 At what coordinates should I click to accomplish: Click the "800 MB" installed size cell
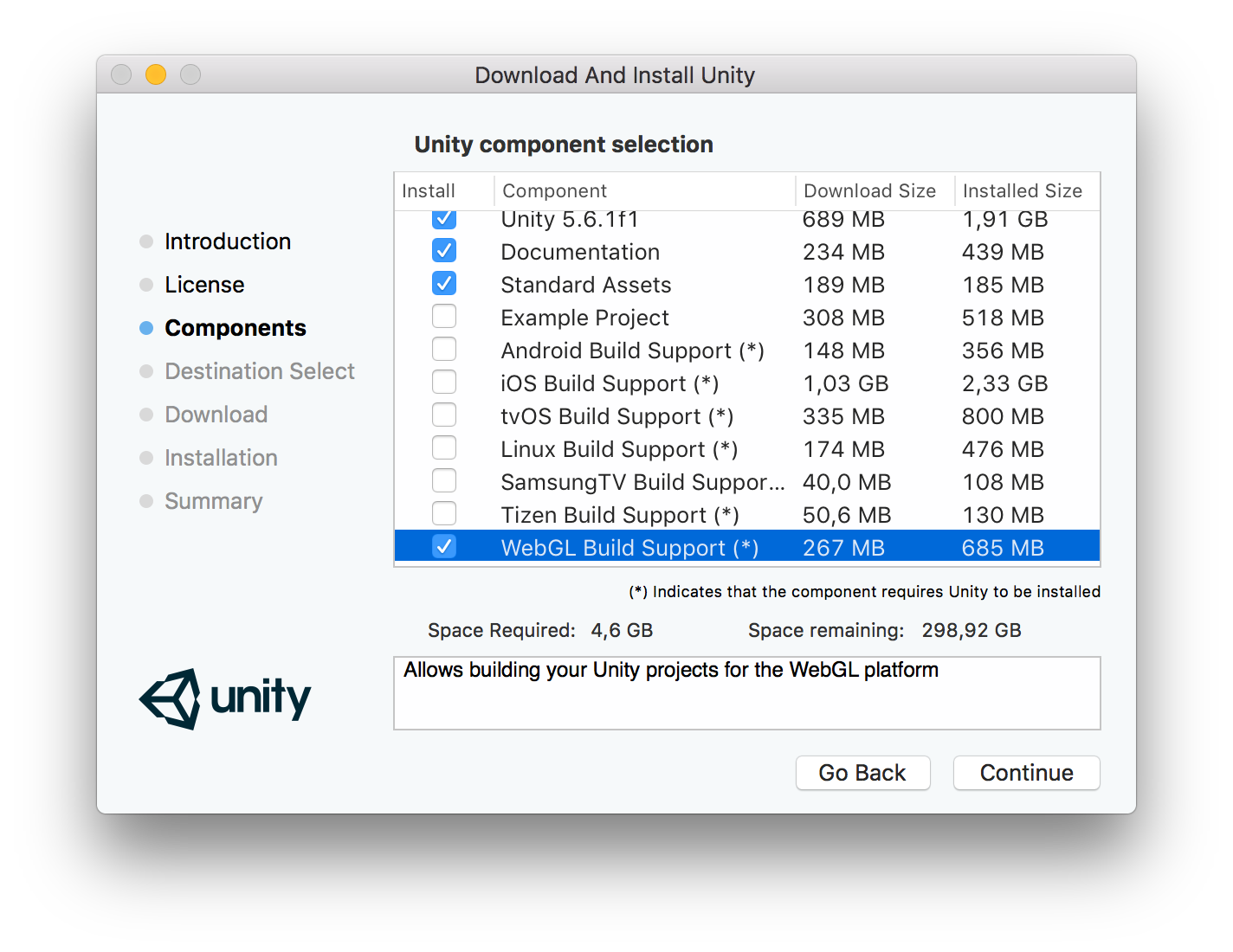[x=1003, y=416]
